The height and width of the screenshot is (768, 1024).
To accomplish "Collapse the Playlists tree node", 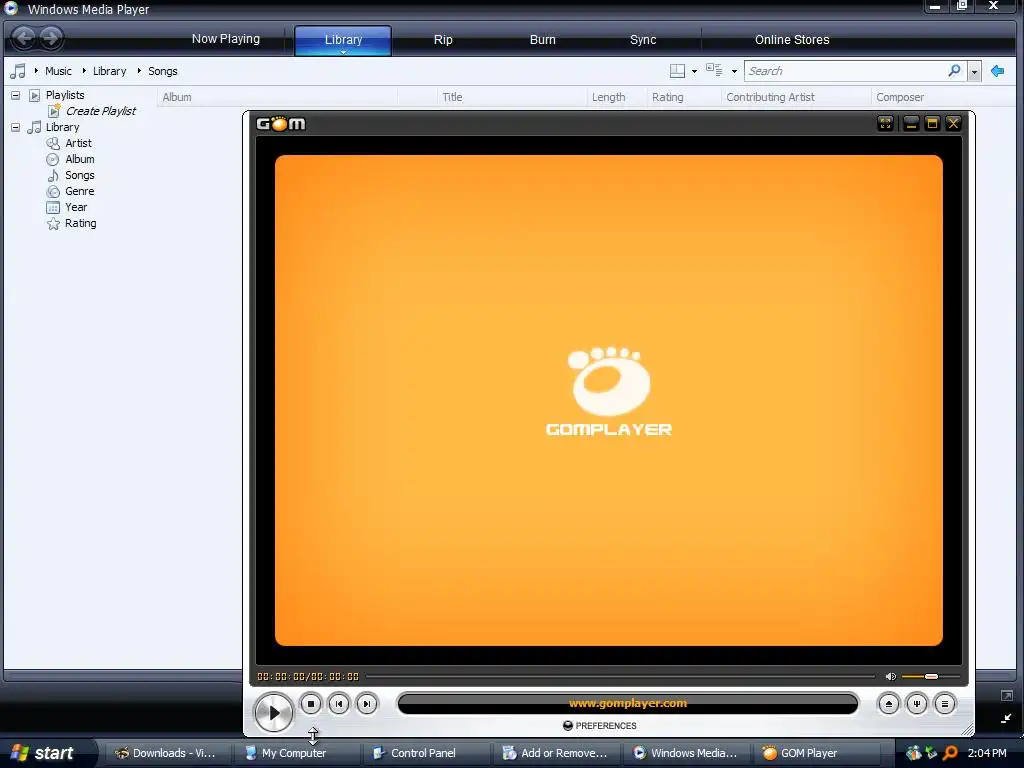I will (15, 95).
